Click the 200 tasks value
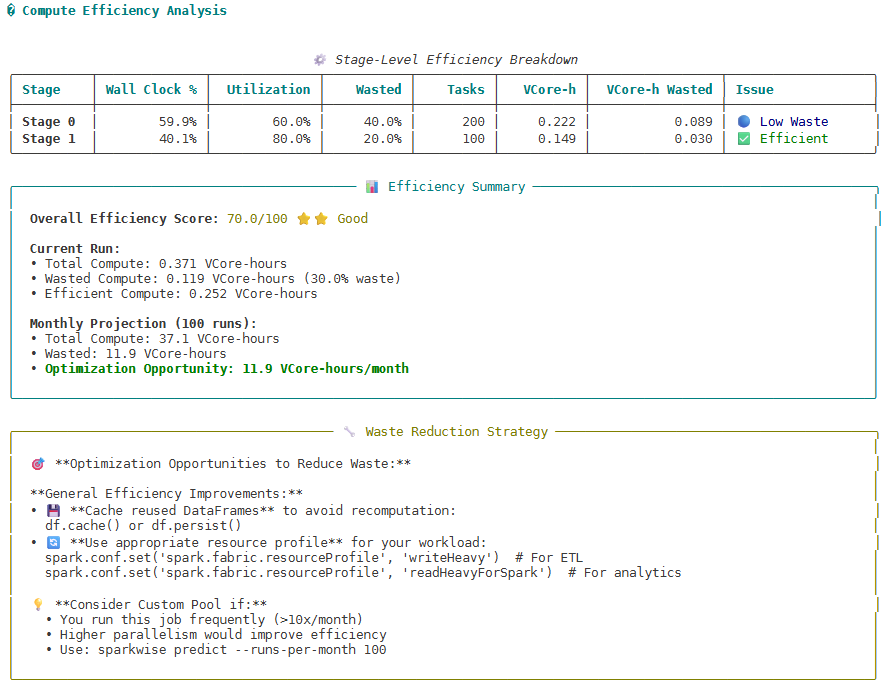This screenshot has width=890, height=695. point(473,122)
